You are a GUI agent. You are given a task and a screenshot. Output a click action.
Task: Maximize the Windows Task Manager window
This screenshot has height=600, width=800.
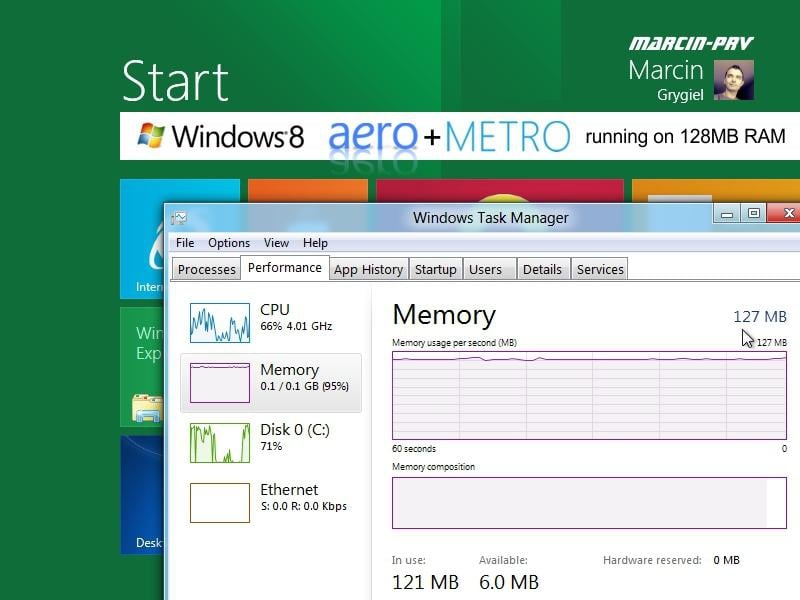pos(754,213)
